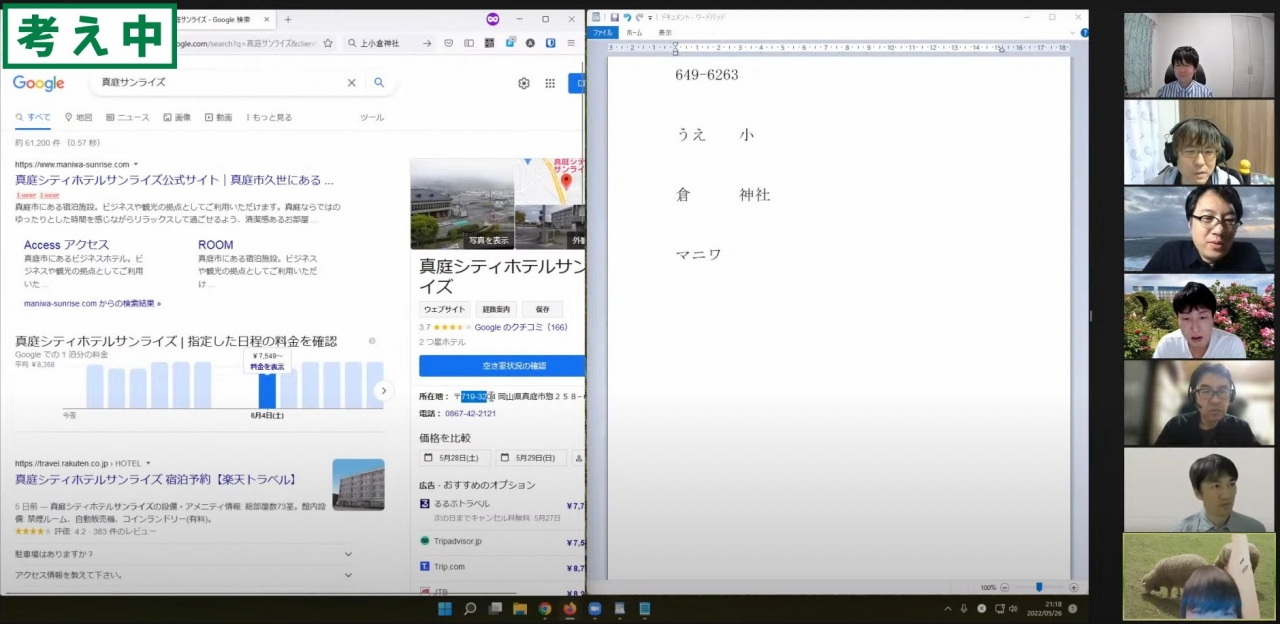Open the ファイル menu in WordPad
The height and width of the screenshot is (624, 1280).
click(603, 32)
